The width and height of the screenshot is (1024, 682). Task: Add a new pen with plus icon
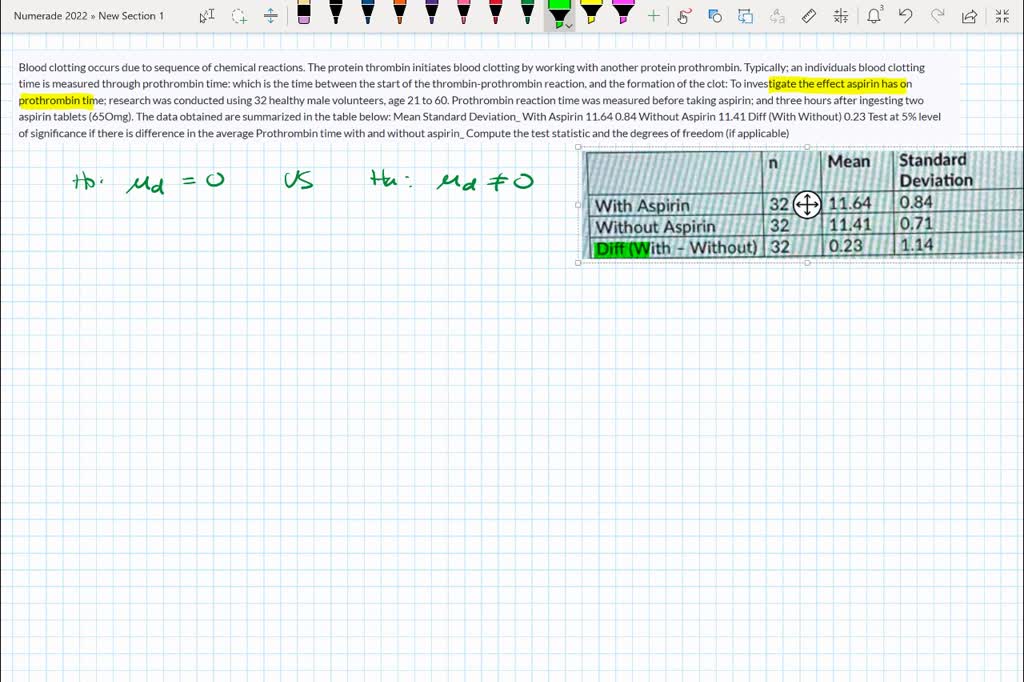coord(654,16)
